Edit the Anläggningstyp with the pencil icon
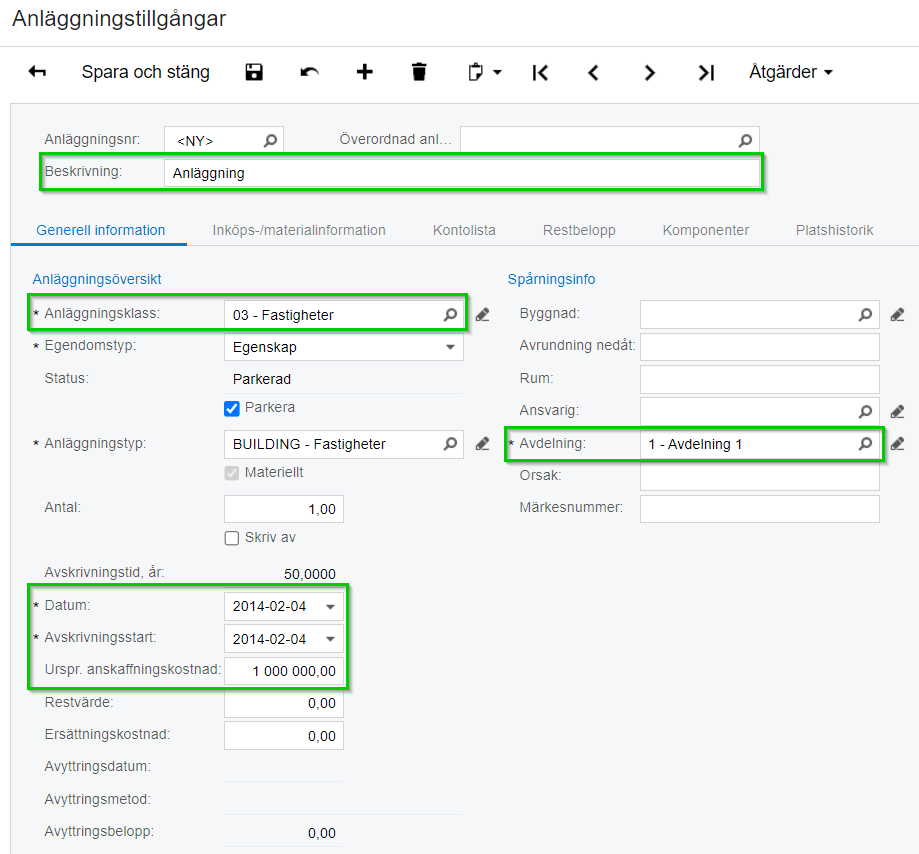 482,444
